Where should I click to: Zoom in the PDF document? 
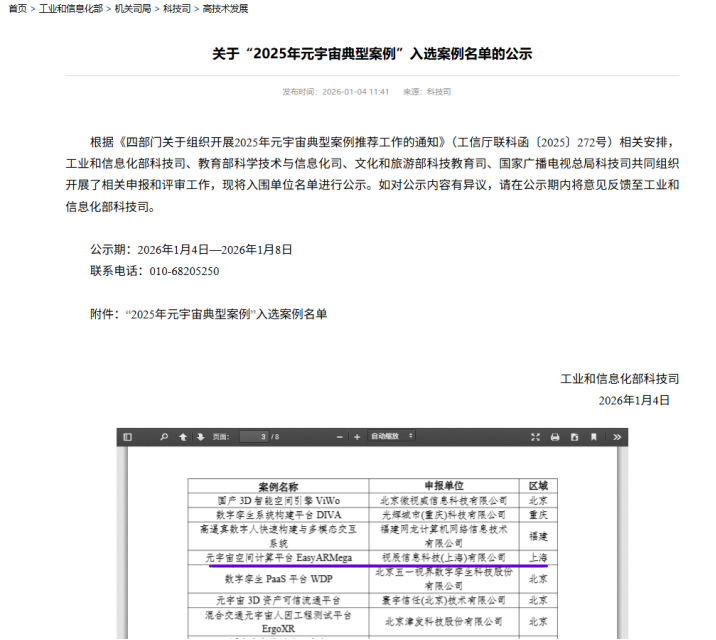click(357, 437)
